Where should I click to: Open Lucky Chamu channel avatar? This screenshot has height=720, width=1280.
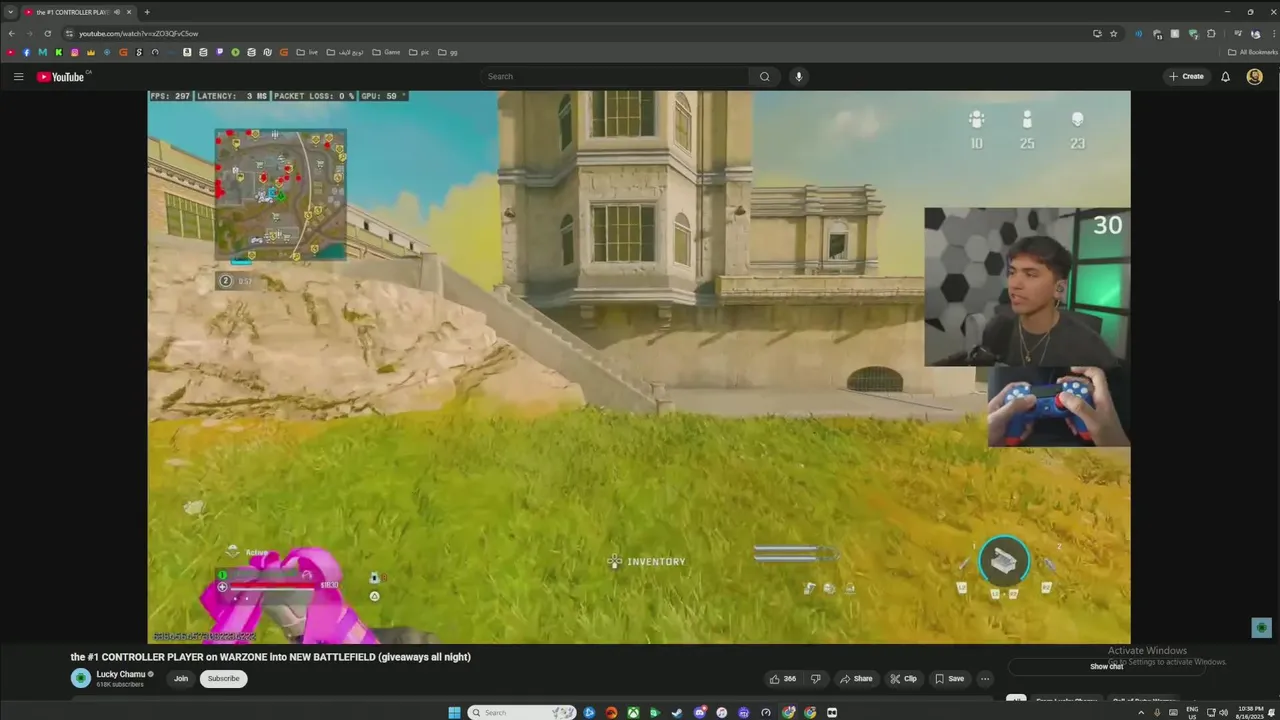(80, 678)
